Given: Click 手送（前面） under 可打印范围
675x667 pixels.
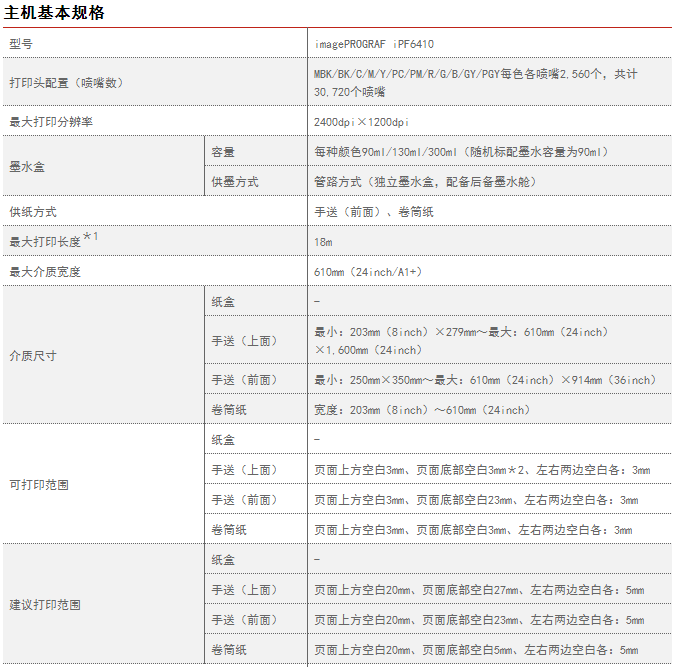Looking at the screenshot, I should 244,500.
